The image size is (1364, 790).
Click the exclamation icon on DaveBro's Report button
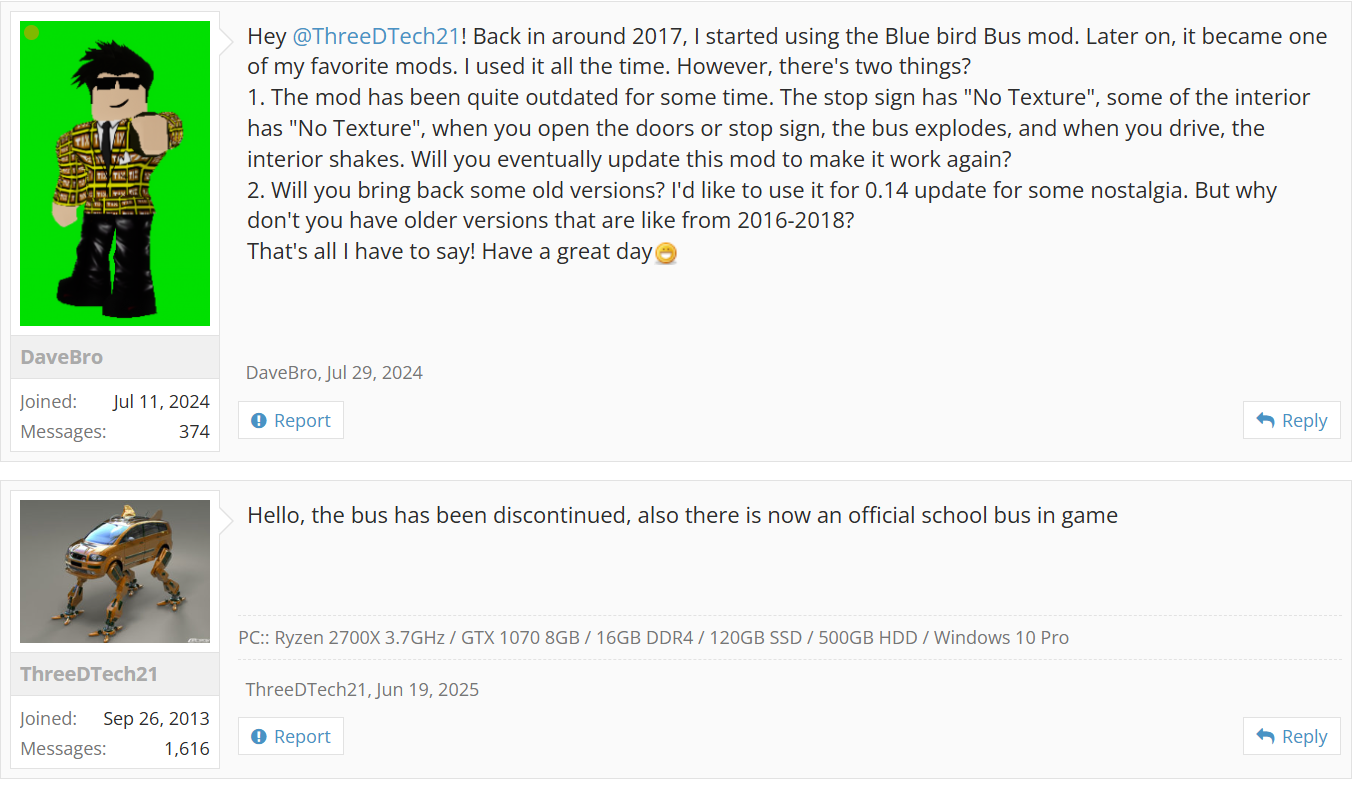(259, 421)
